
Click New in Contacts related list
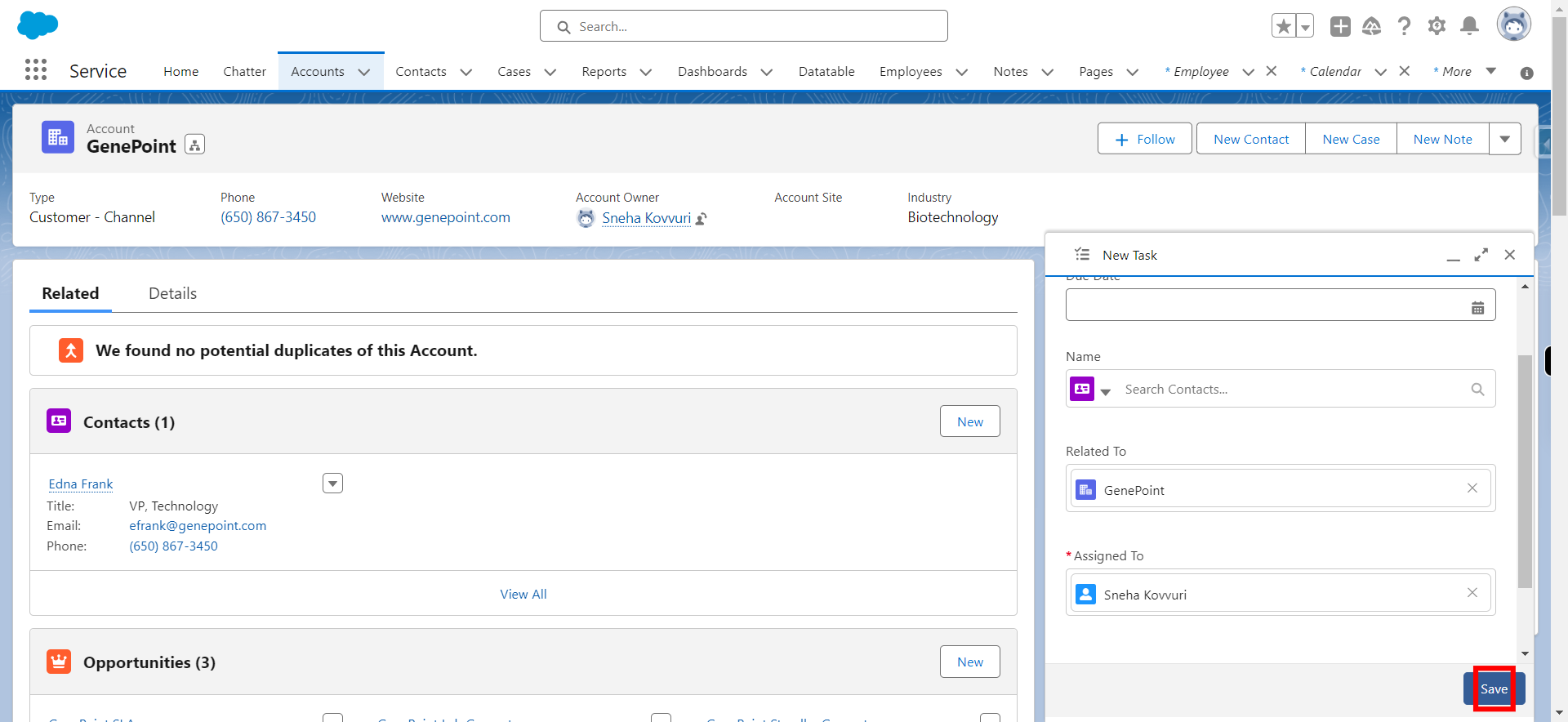pos(969,421)
